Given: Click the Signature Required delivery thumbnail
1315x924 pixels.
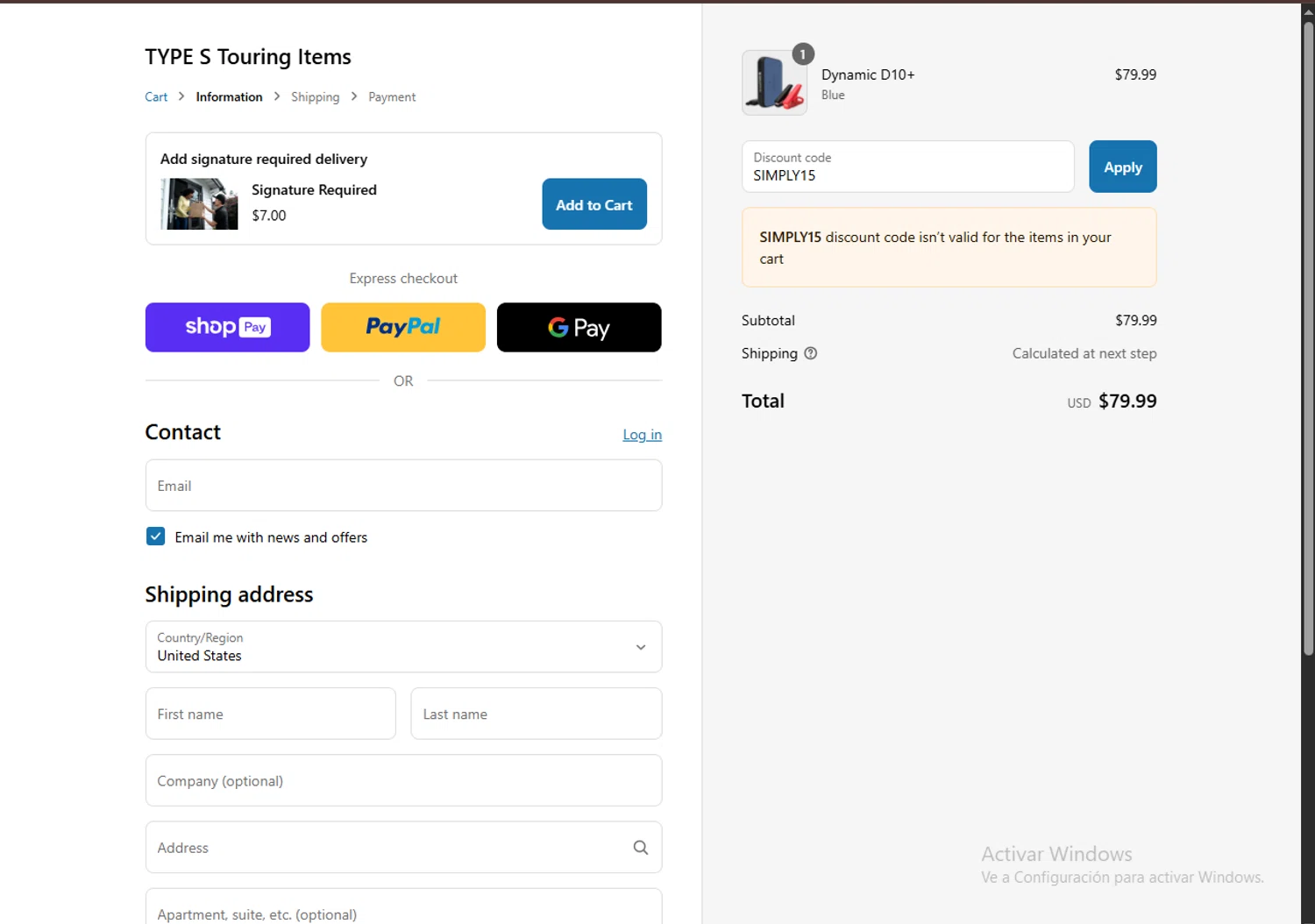Looking at the screenshot, I should (x=199, y=204).
